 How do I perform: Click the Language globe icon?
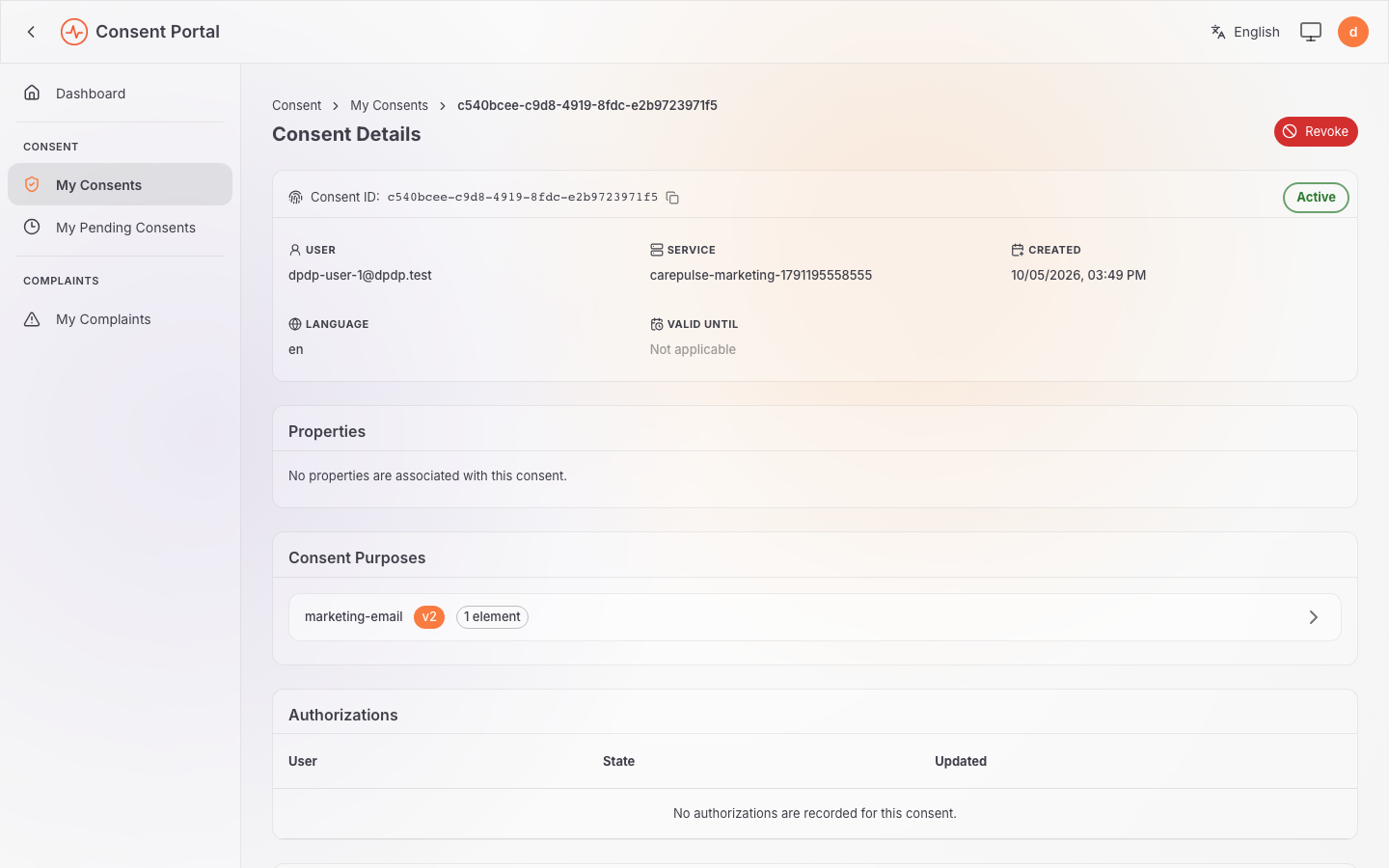[x=295, y=324]
